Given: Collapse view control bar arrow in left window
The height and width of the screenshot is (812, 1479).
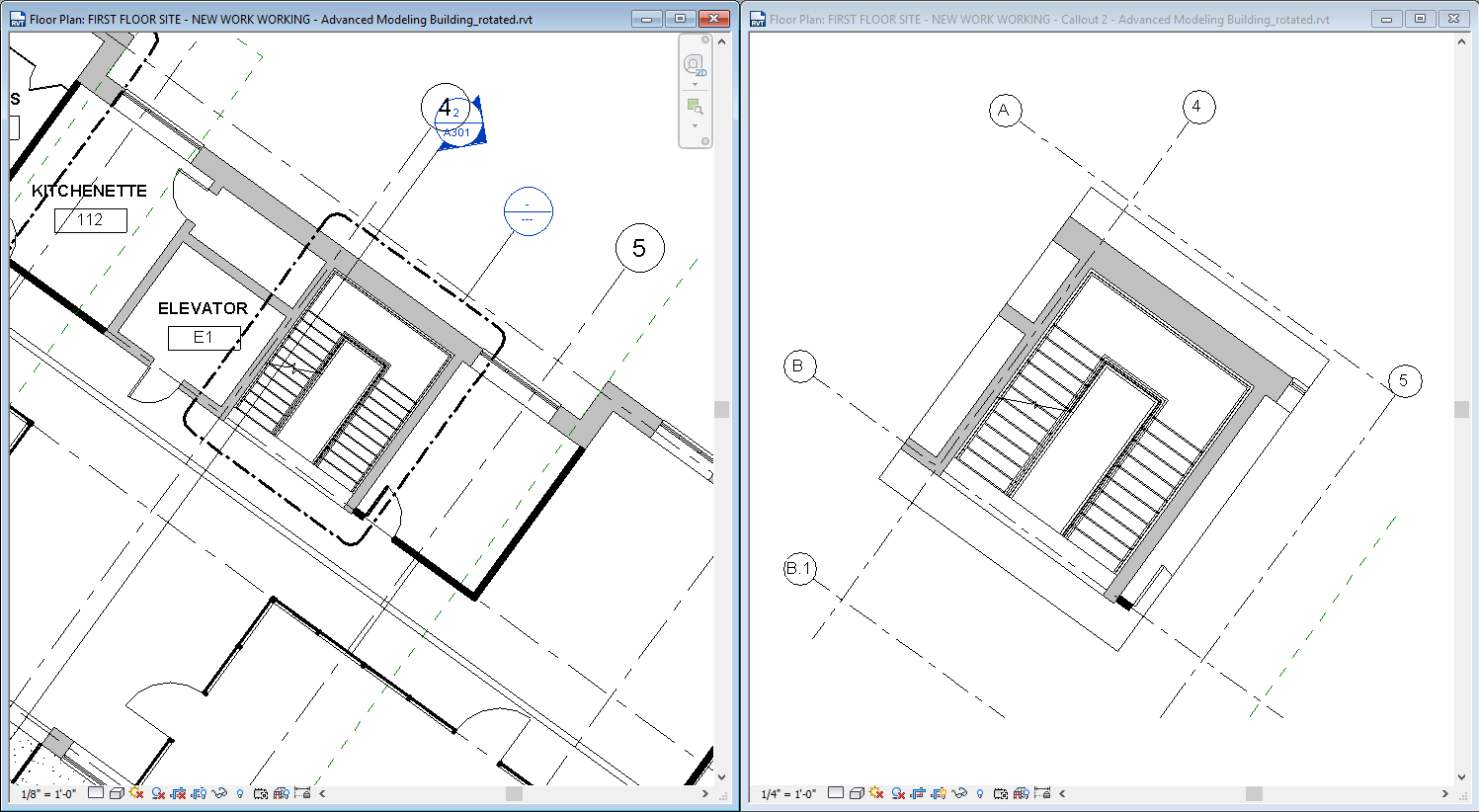Looking at the screenshot, I should [322, 793].
